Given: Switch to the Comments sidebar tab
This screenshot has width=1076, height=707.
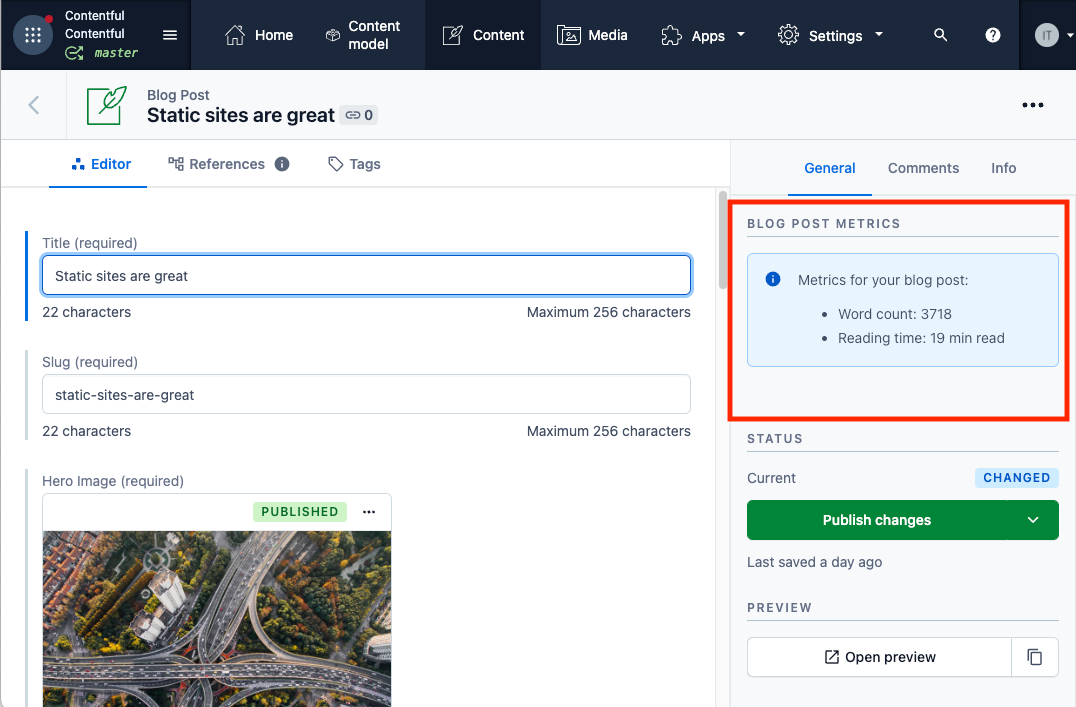Looking at the screenshot, I should pyautogui.click(x=923, y=168).
